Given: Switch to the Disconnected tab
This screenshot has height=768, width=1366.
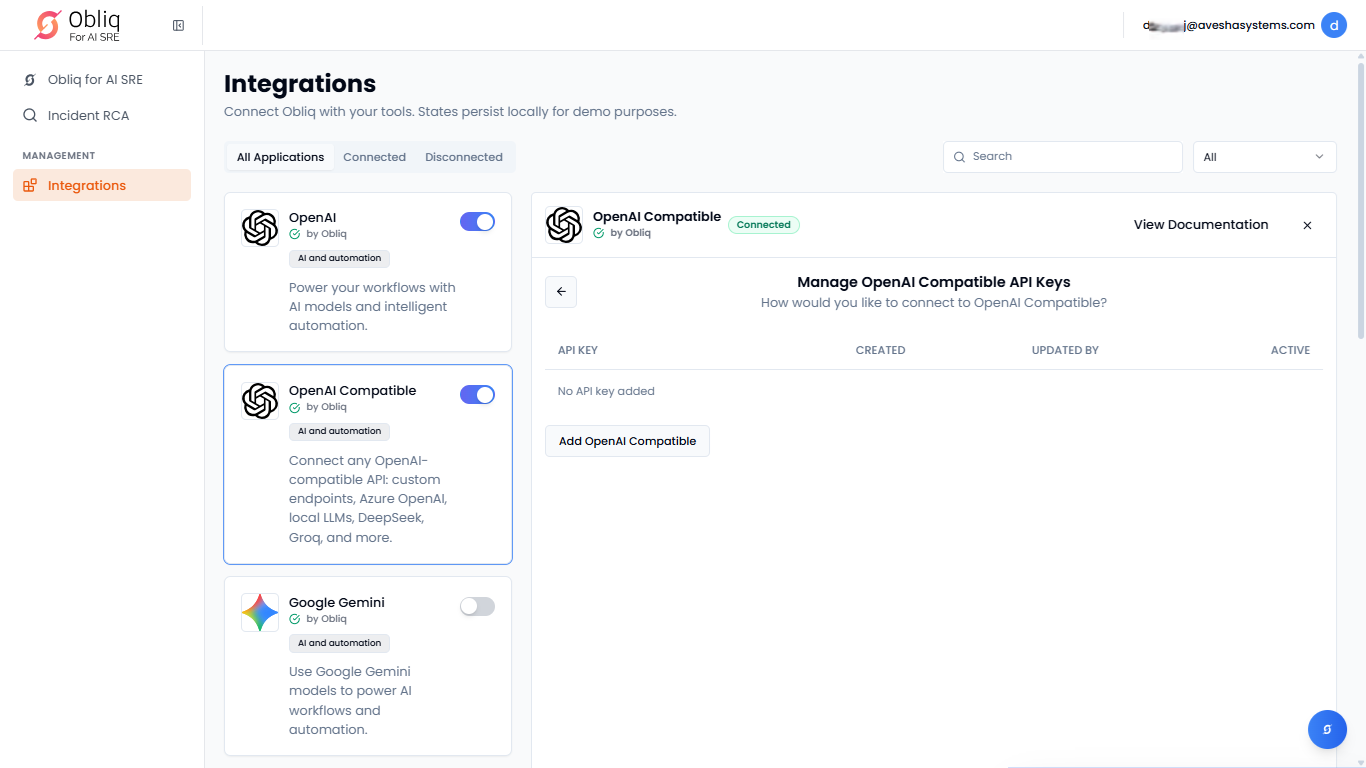Looking at the screenshot, I should coord(463,157).
